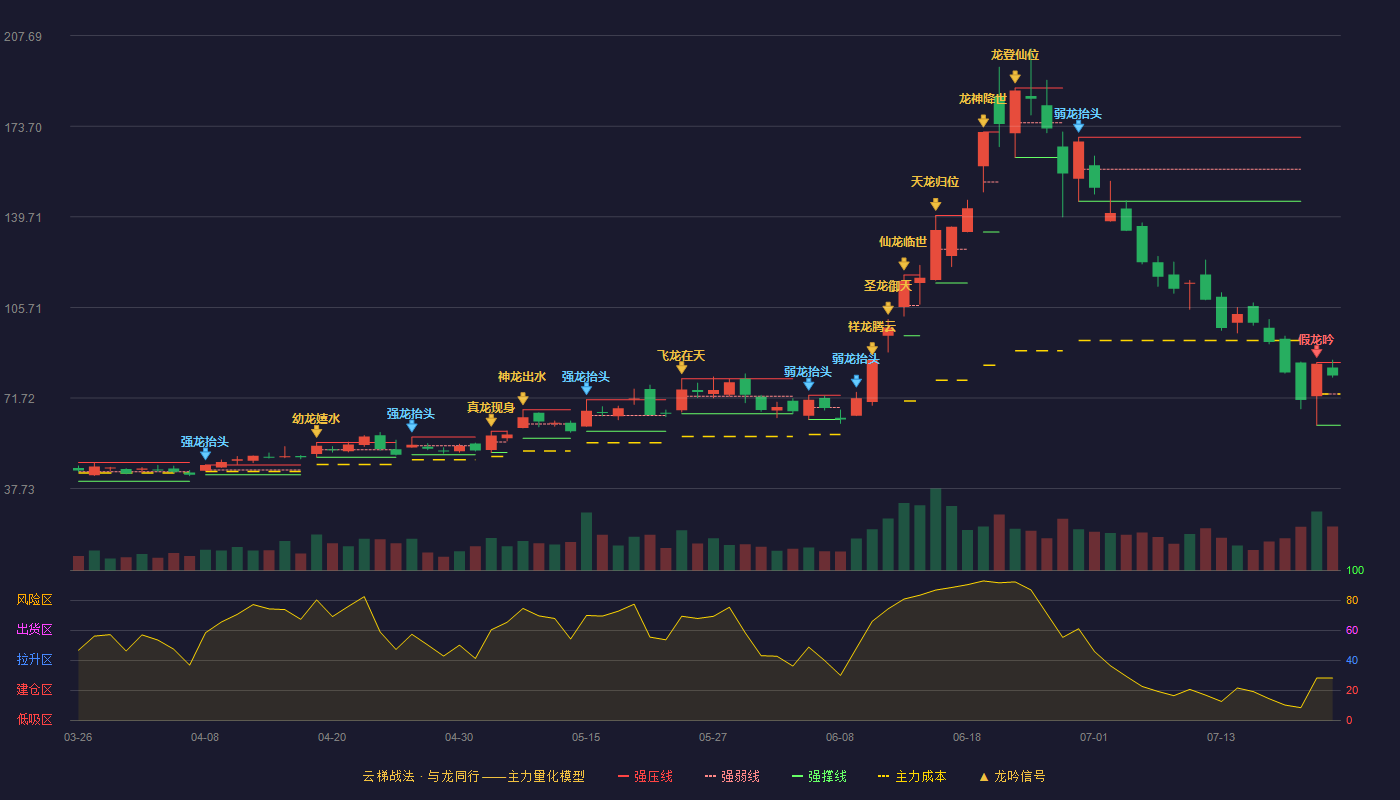Click the arrow under 龙神降世
Image resolution: width=1400 pixels, height=800 pixels.
coord(983,121)
